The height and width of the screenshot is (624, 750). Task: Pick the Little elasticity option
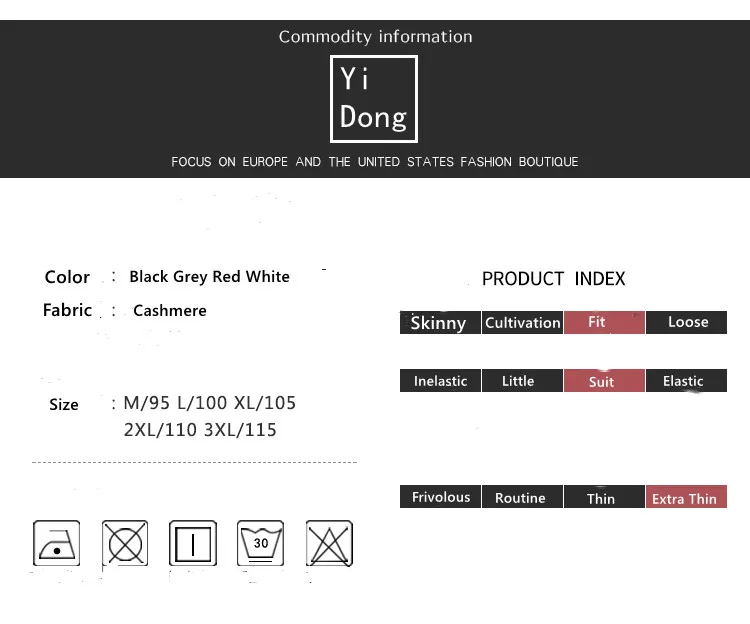[x=521, y=381]
